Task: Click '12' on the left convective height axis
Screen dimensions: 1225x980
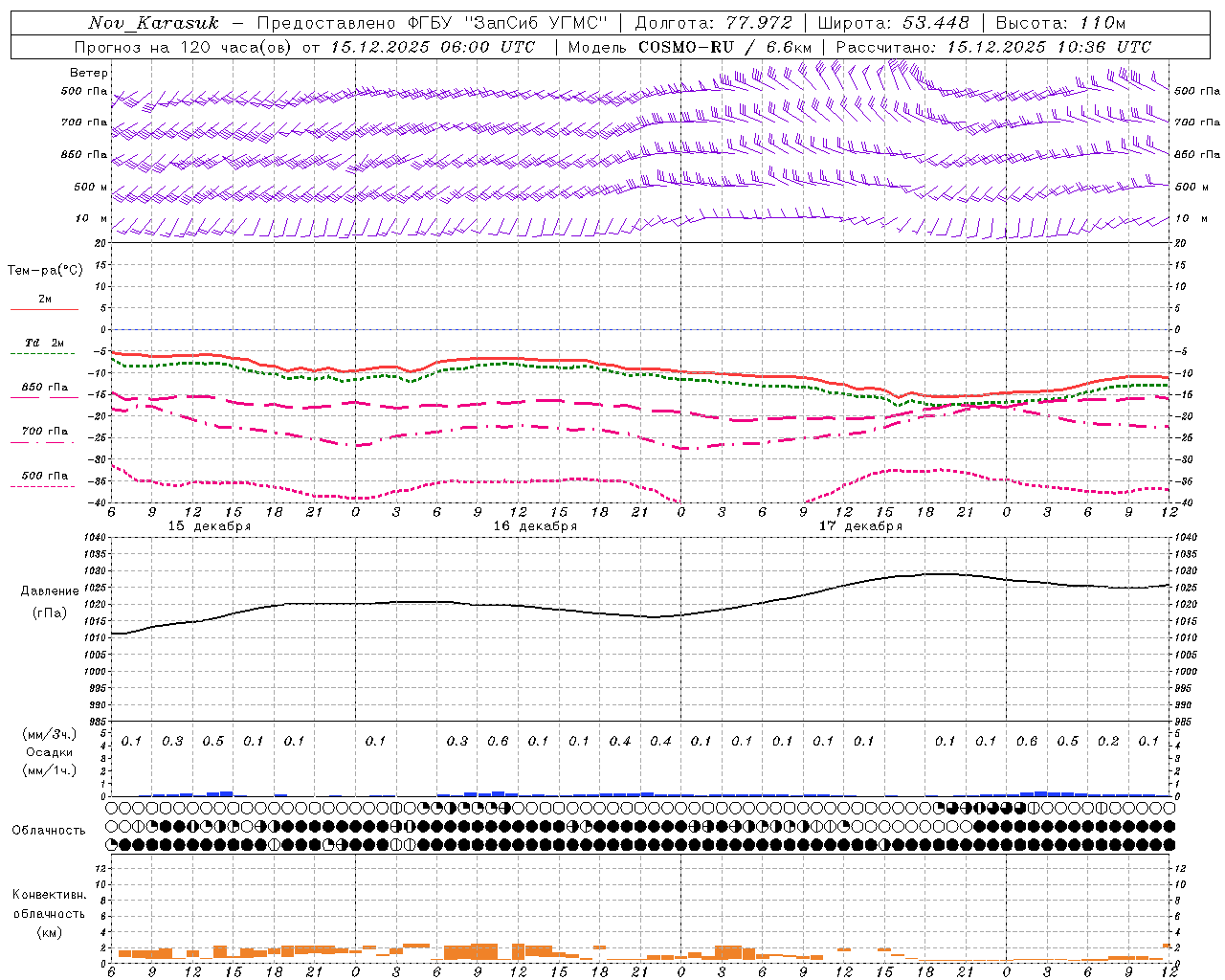Action: (x=100, y=868)
